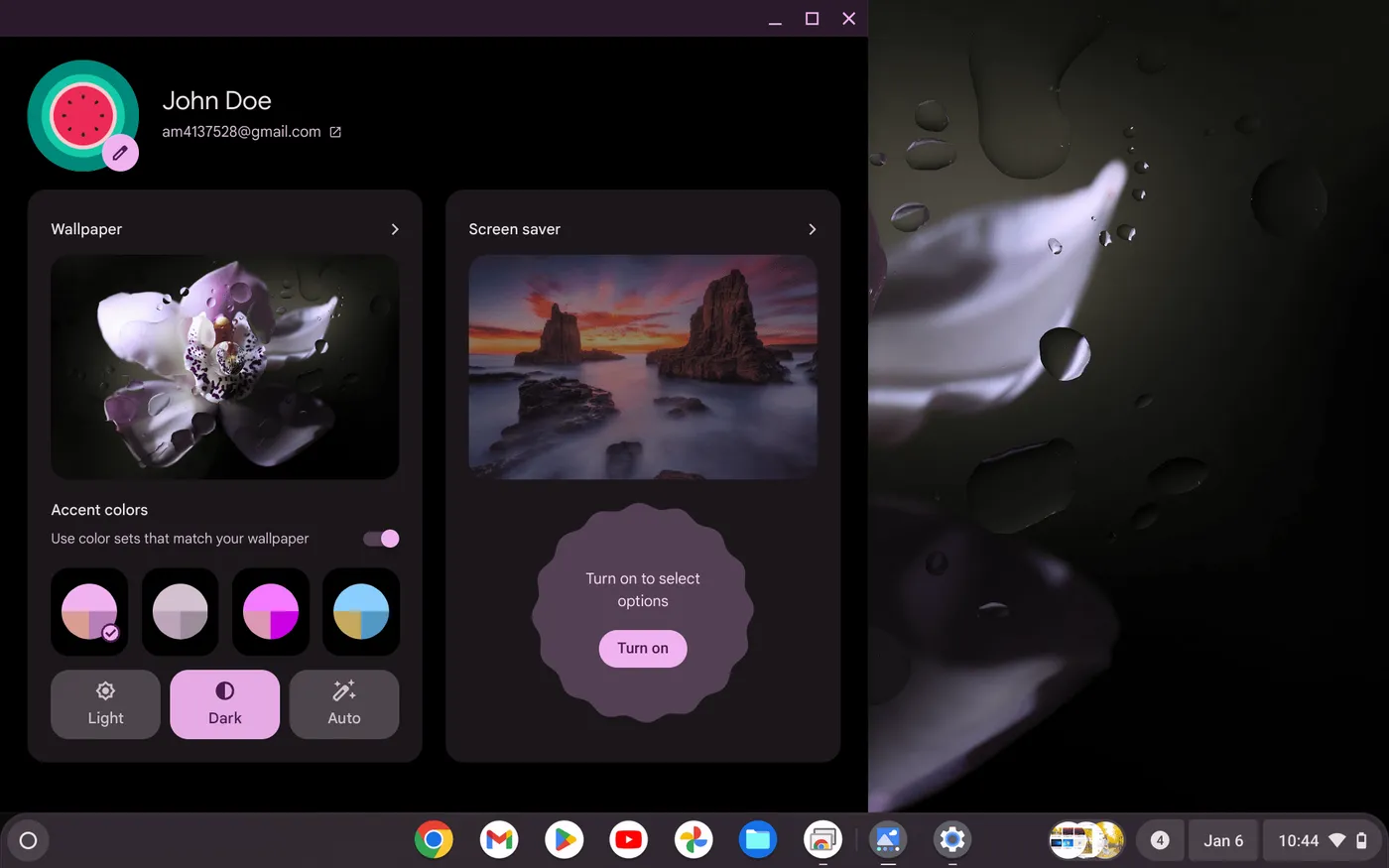Toggle color sets matching wallpaper switch
1389x868 pixels.
click(x=381, y=539)
